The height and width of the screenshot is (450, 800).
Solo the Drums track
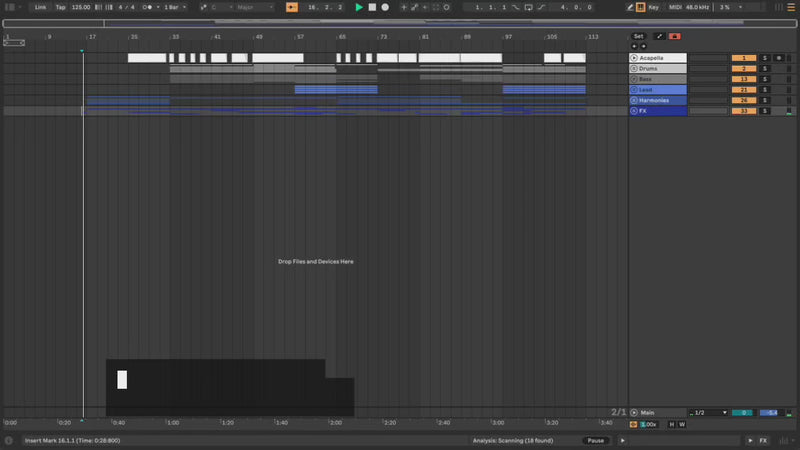pos(765,69)
